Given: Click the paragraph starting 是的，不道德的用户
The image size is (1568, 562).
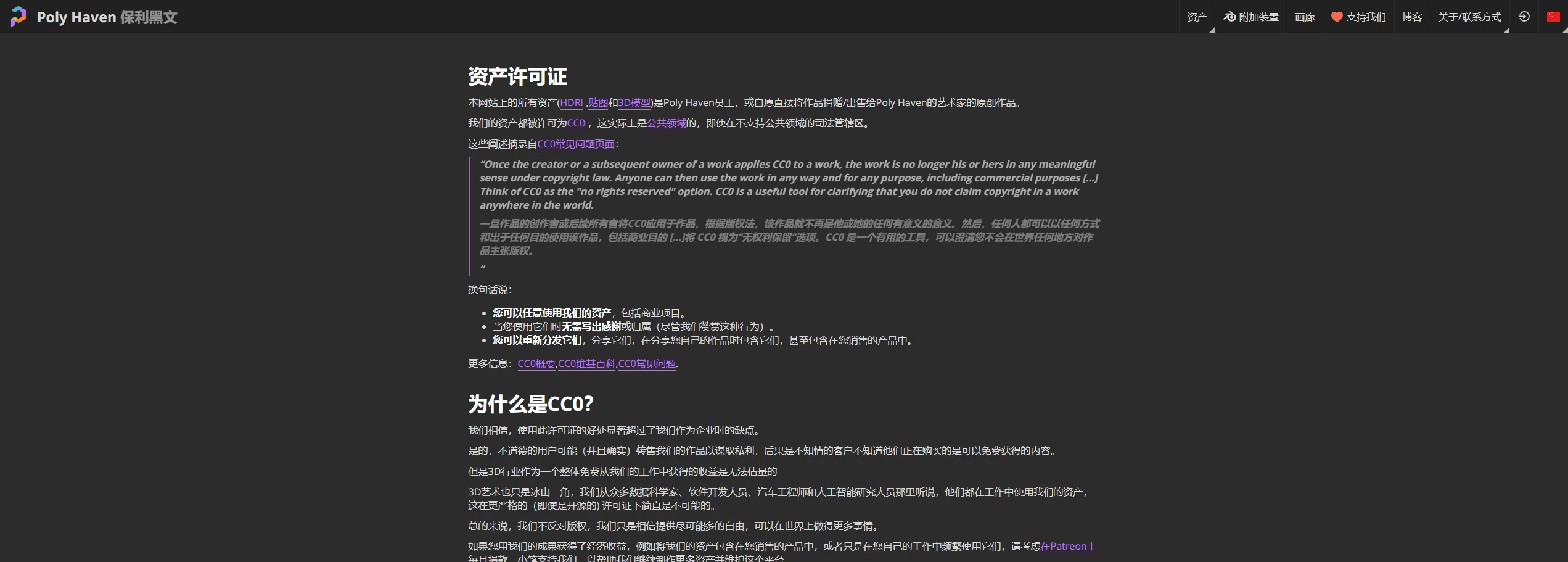Looking at the screenshot, I should click(763, 451).
